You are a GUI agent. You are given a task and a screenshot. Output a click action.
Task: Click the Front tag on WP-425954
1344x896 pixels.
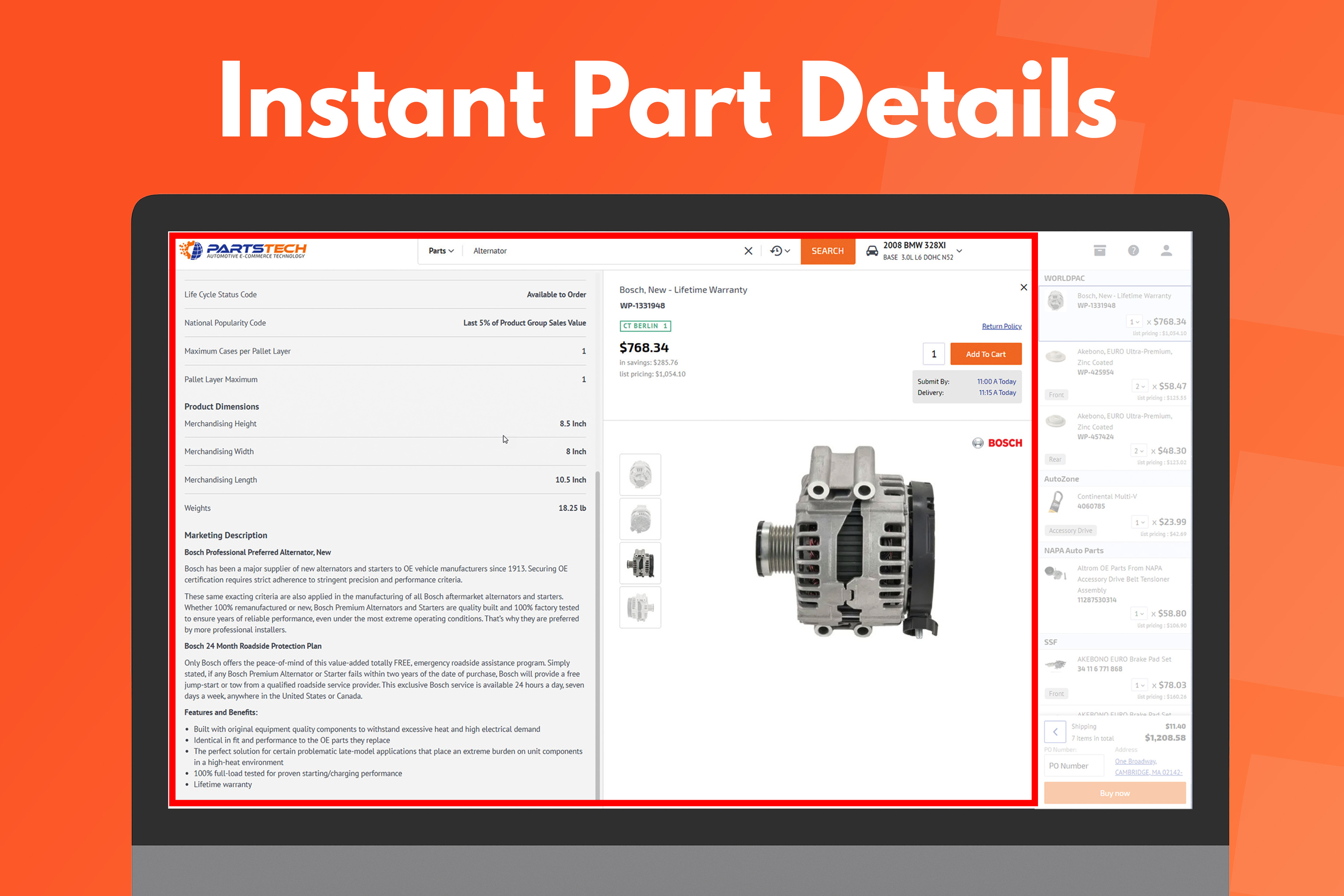pos(1056,395)
